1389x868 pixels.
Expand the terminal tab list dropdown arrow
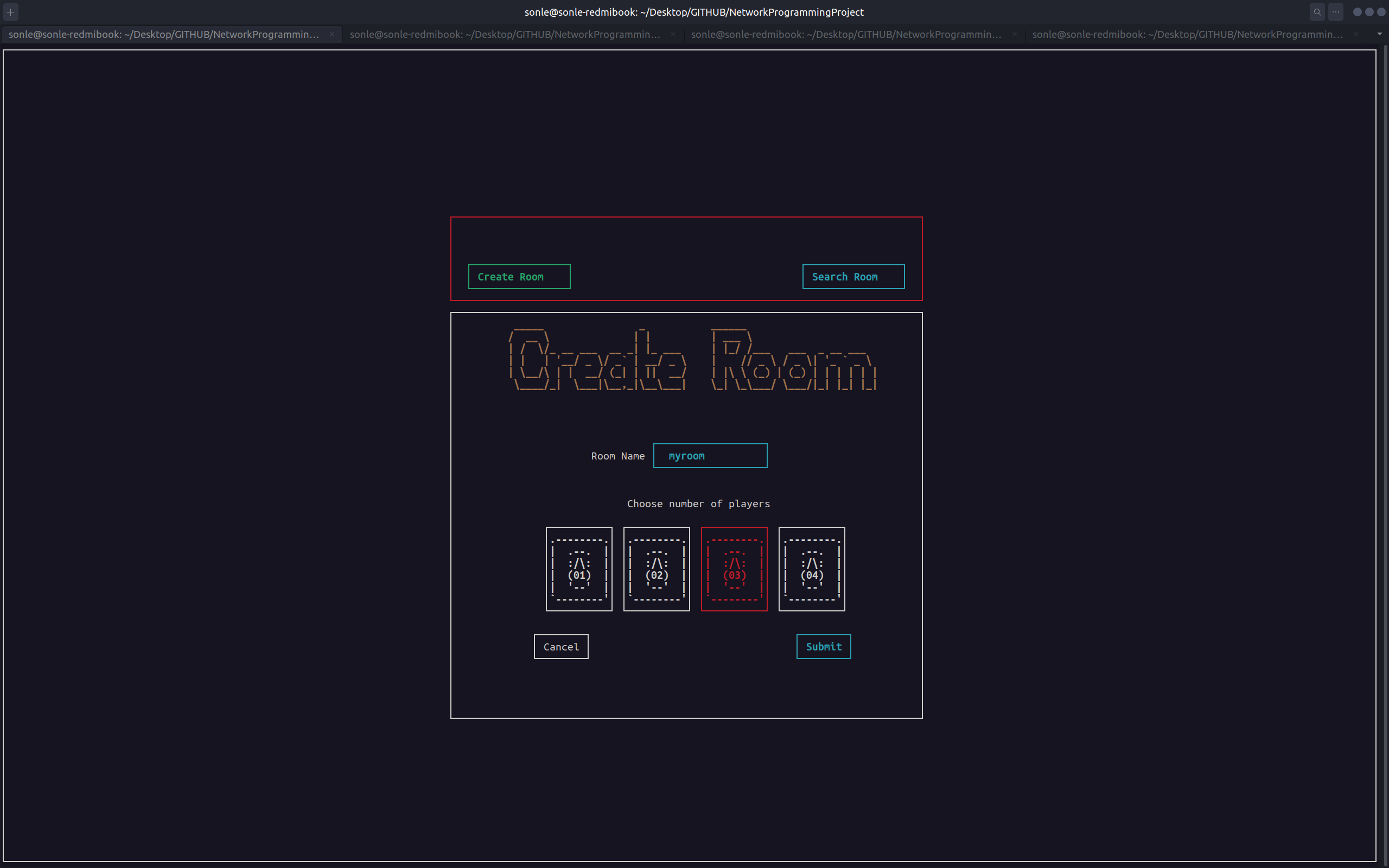coord(1379,34)
